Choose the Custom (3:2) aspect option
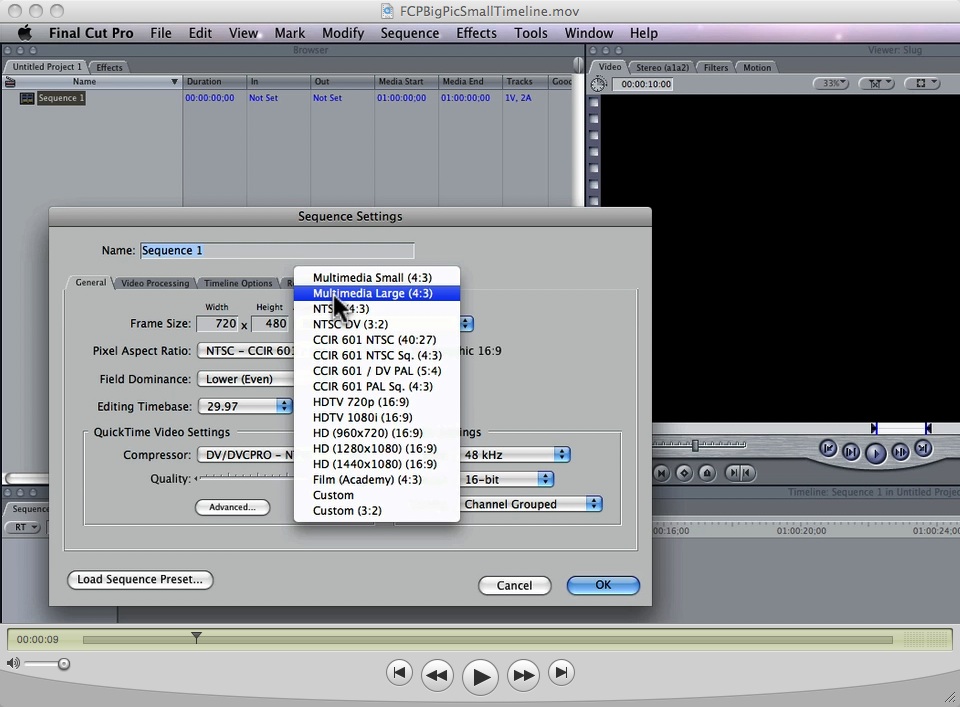 pos(377,511)
